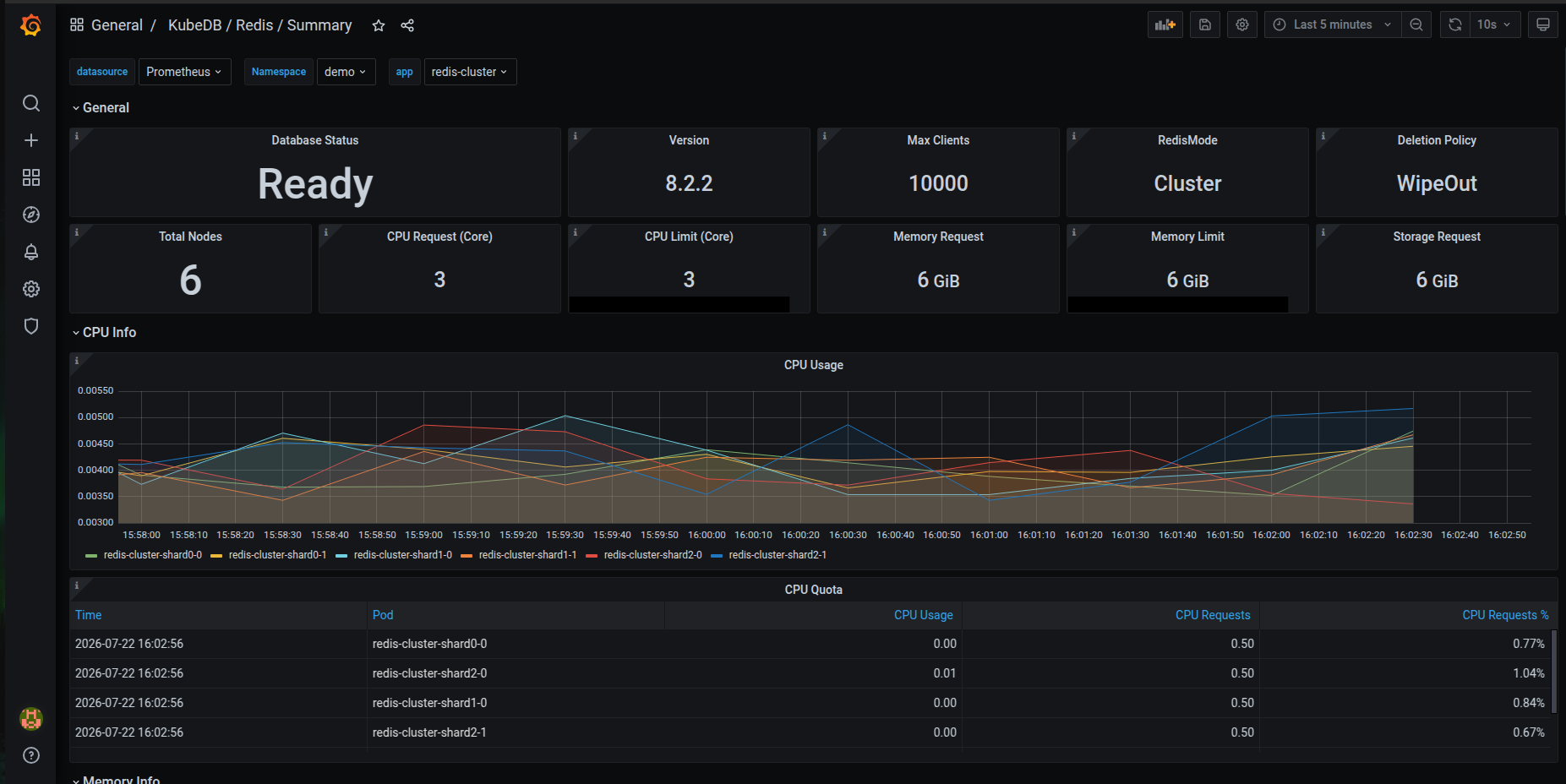Select the redis-cluster-shard1-0 pod cell

(516, 703)
